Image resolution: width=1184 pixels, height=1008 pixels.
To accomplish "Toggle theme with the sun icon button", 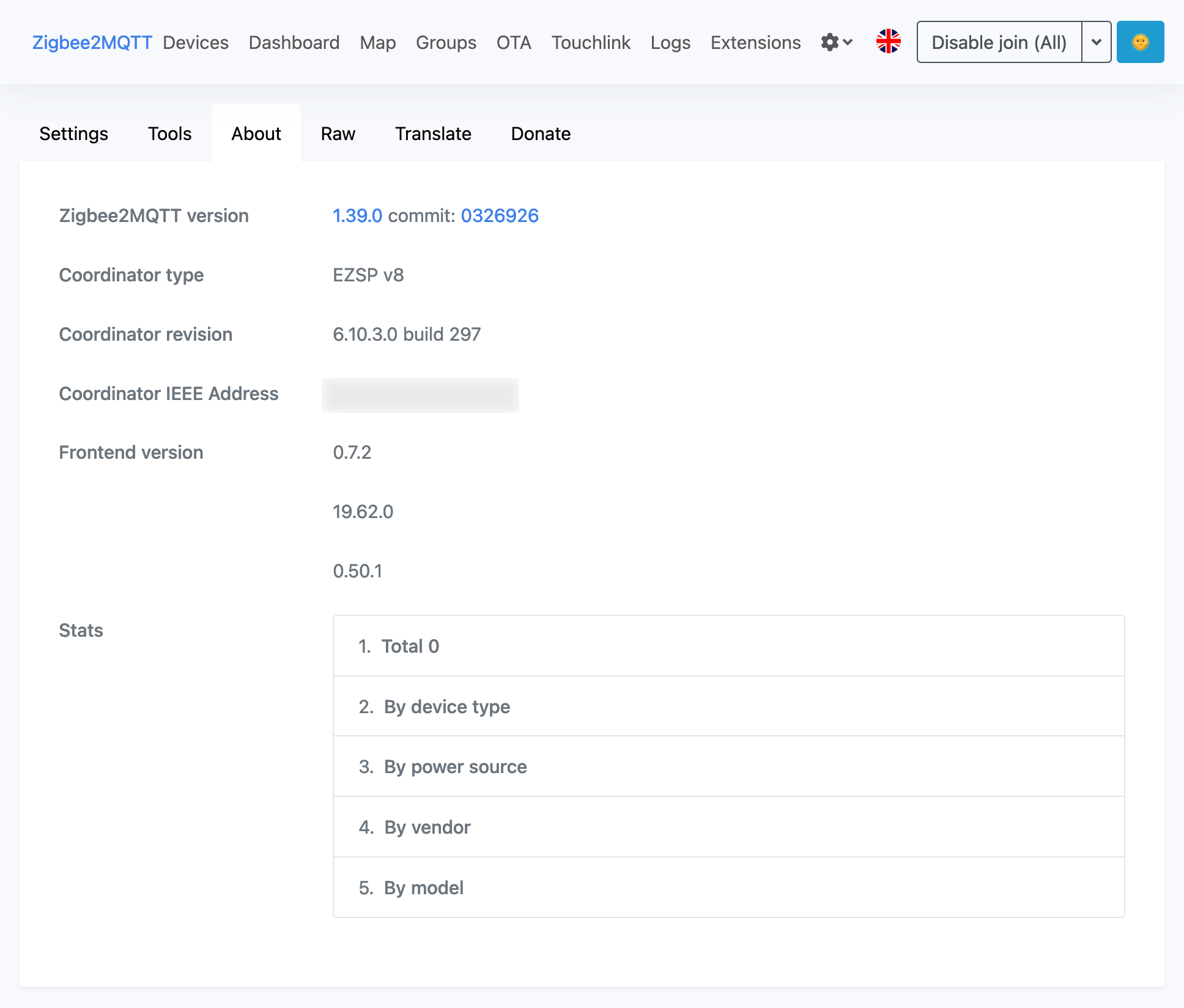I will pyautogui.click(x=1140, y=42).
